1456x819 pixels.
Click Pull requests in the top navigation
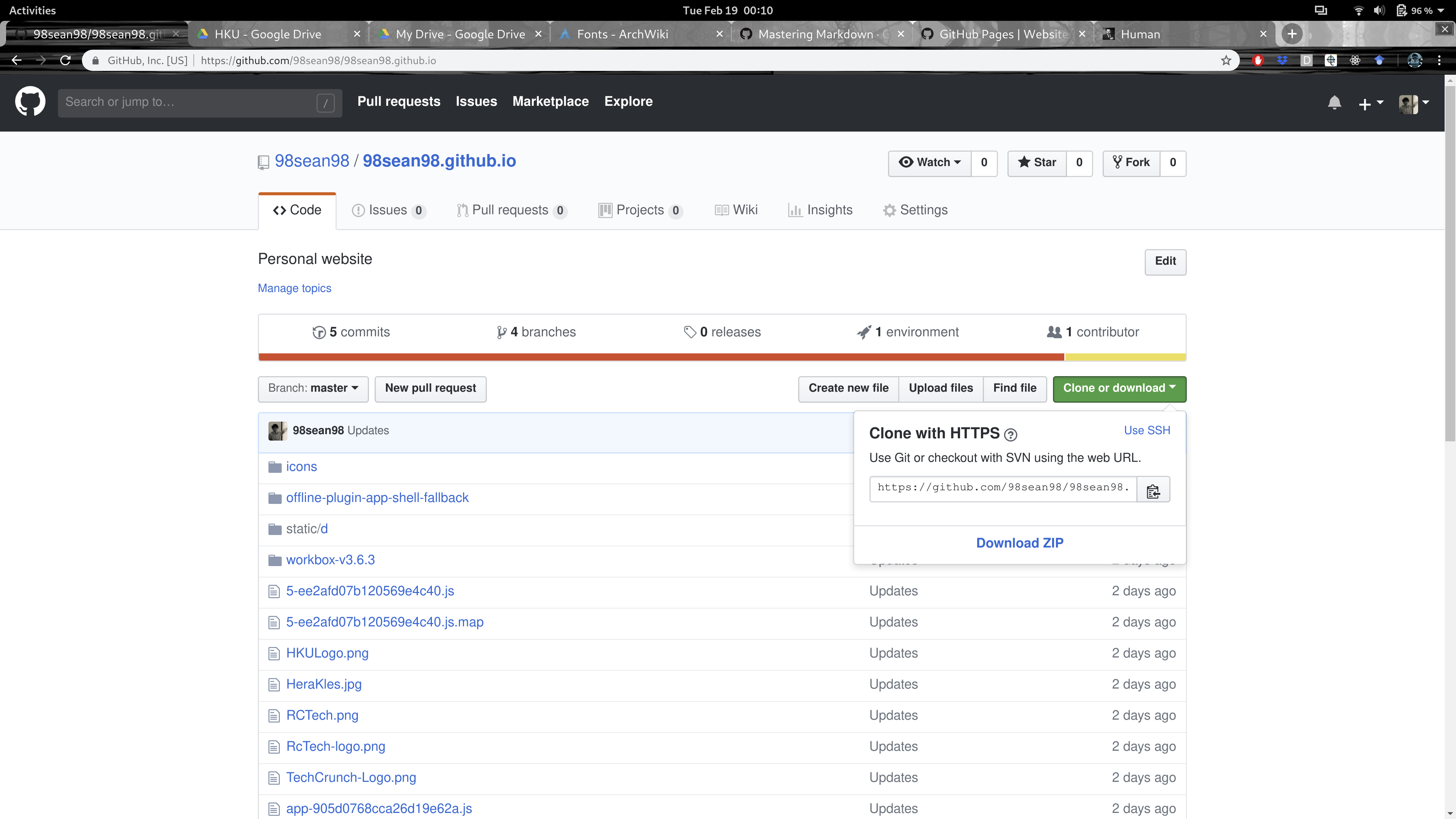click(x=399, y=102)
